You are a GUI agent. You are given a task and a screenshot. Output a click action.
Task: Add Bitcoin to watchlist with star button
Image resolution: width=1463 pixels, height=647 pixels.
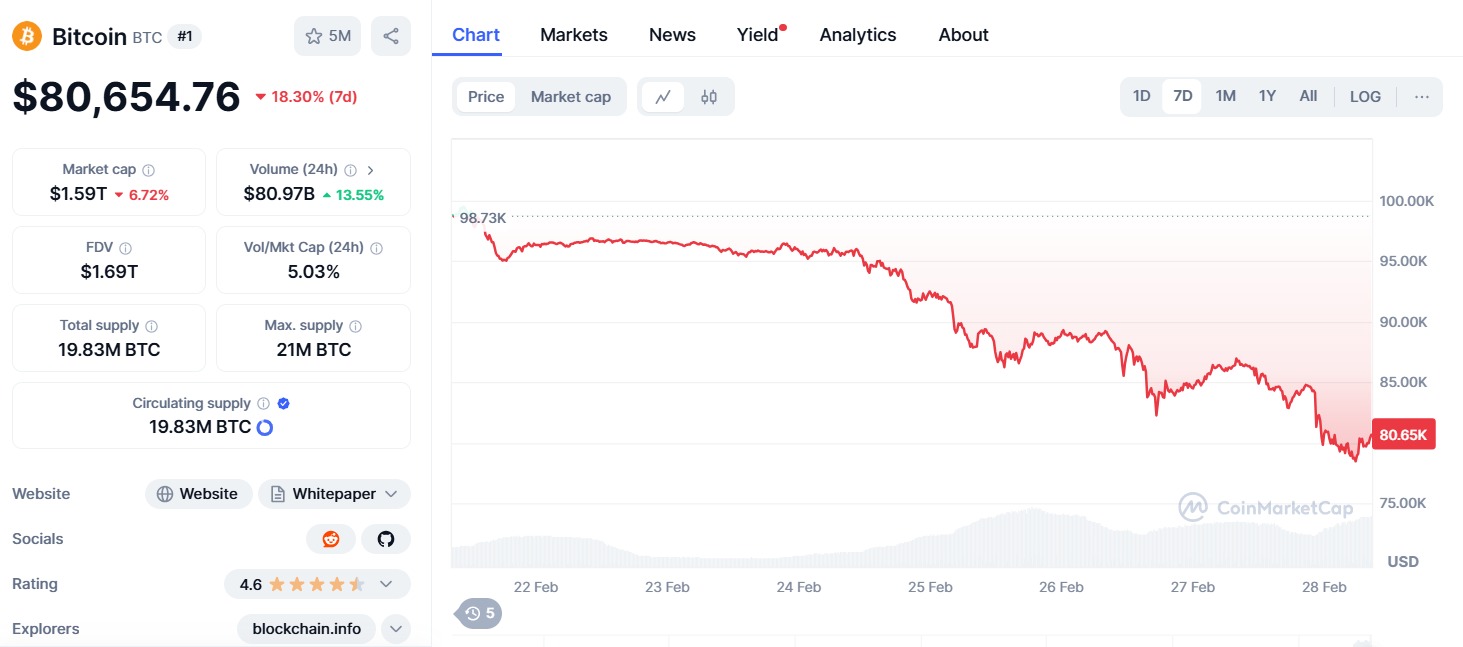pyautogui.click(x=327, y=36)
